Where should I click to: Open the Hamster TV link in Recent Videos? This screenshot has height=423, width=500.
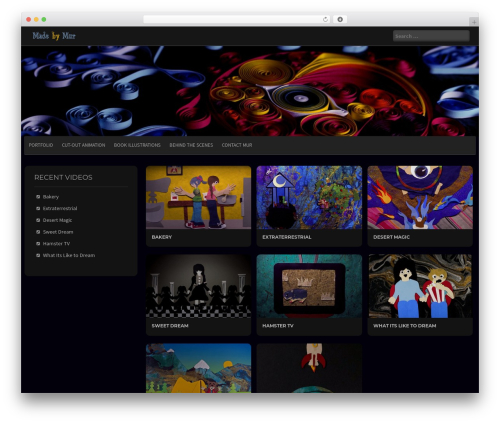click(x=56, y=244)
